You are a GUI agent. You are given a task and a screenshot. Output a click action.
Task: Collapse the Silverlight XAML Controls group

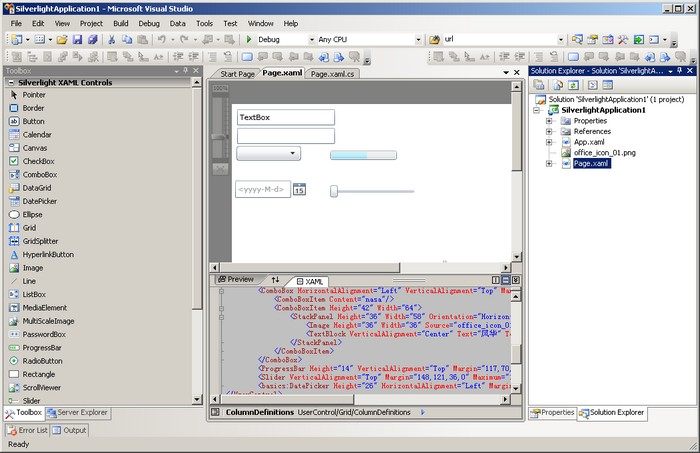click(x=11, y=83)
